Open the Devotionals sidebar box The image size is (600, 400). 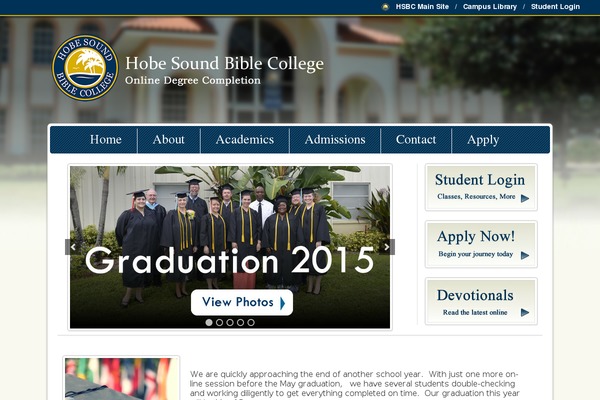481,301
